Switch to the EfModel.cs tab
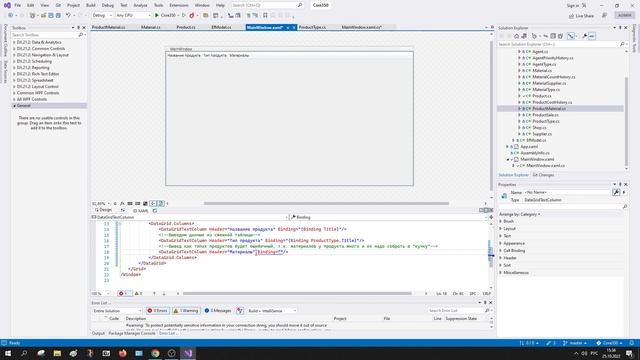This screenshot has height=360, width=640. [221, 27]
